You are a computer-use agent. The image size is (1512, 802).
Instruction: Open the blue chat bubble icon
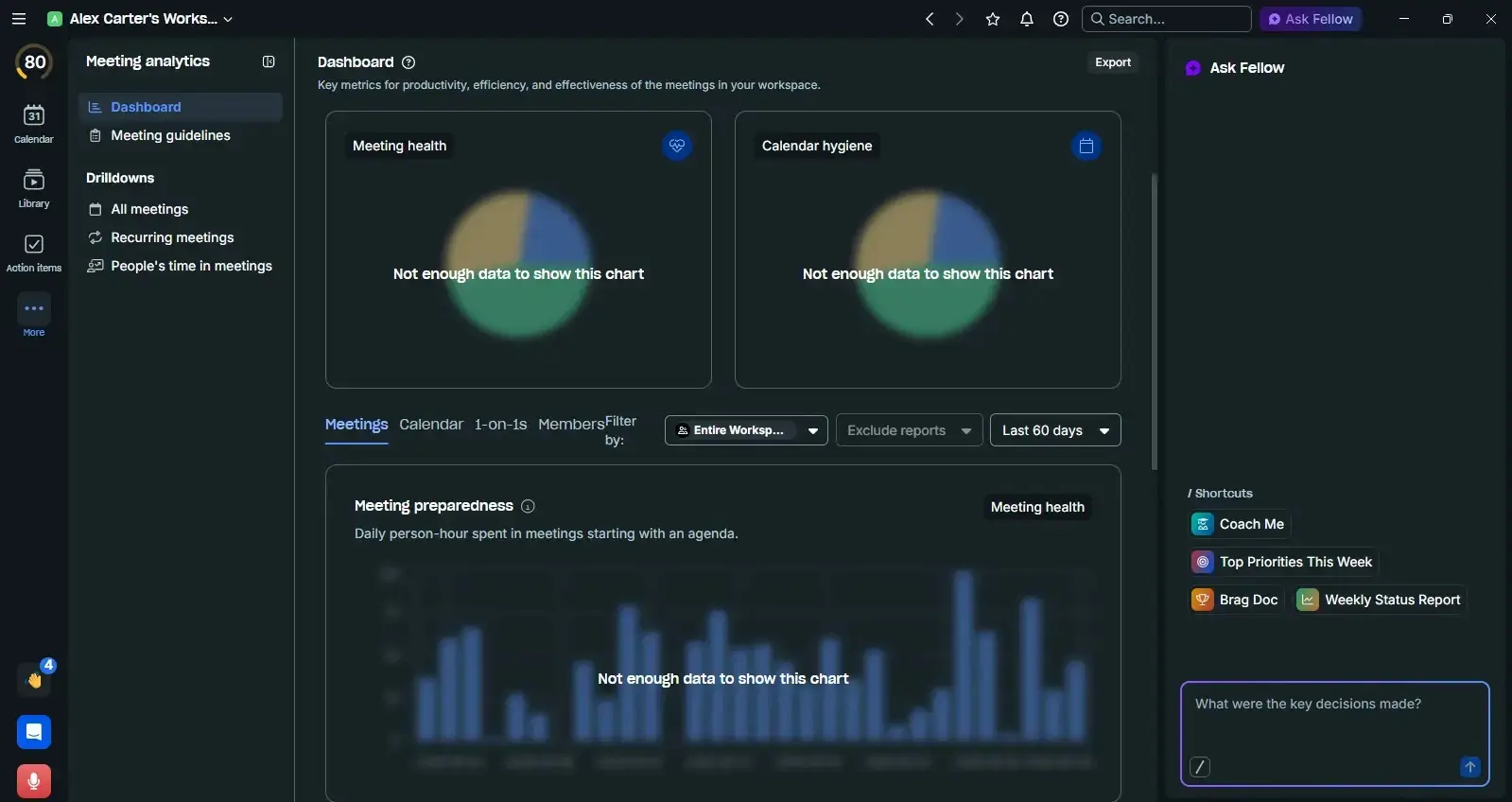tap(34, 732)
